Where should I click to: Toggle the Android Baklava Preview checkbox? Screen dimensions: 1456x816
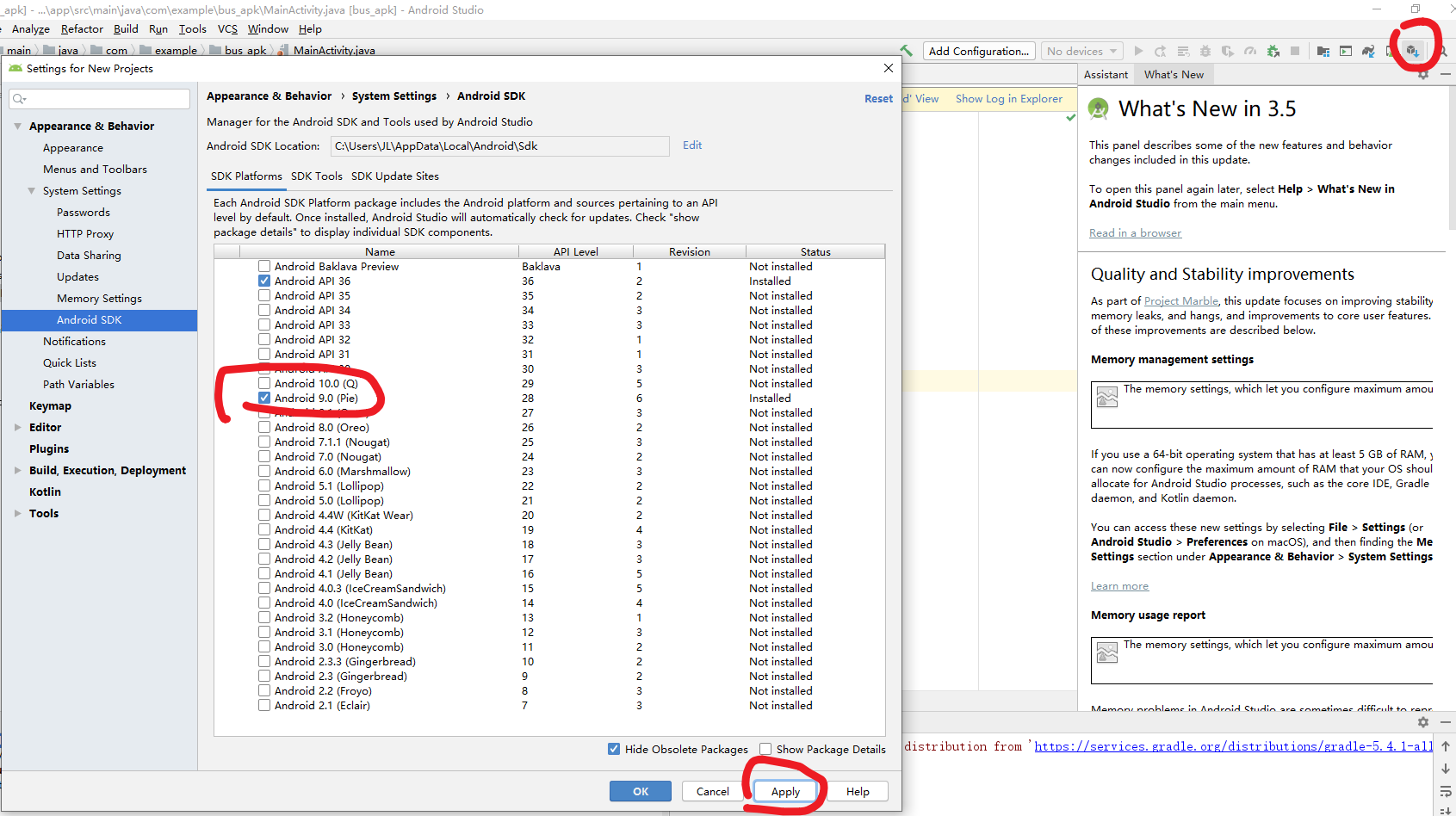tap(264, 266)
